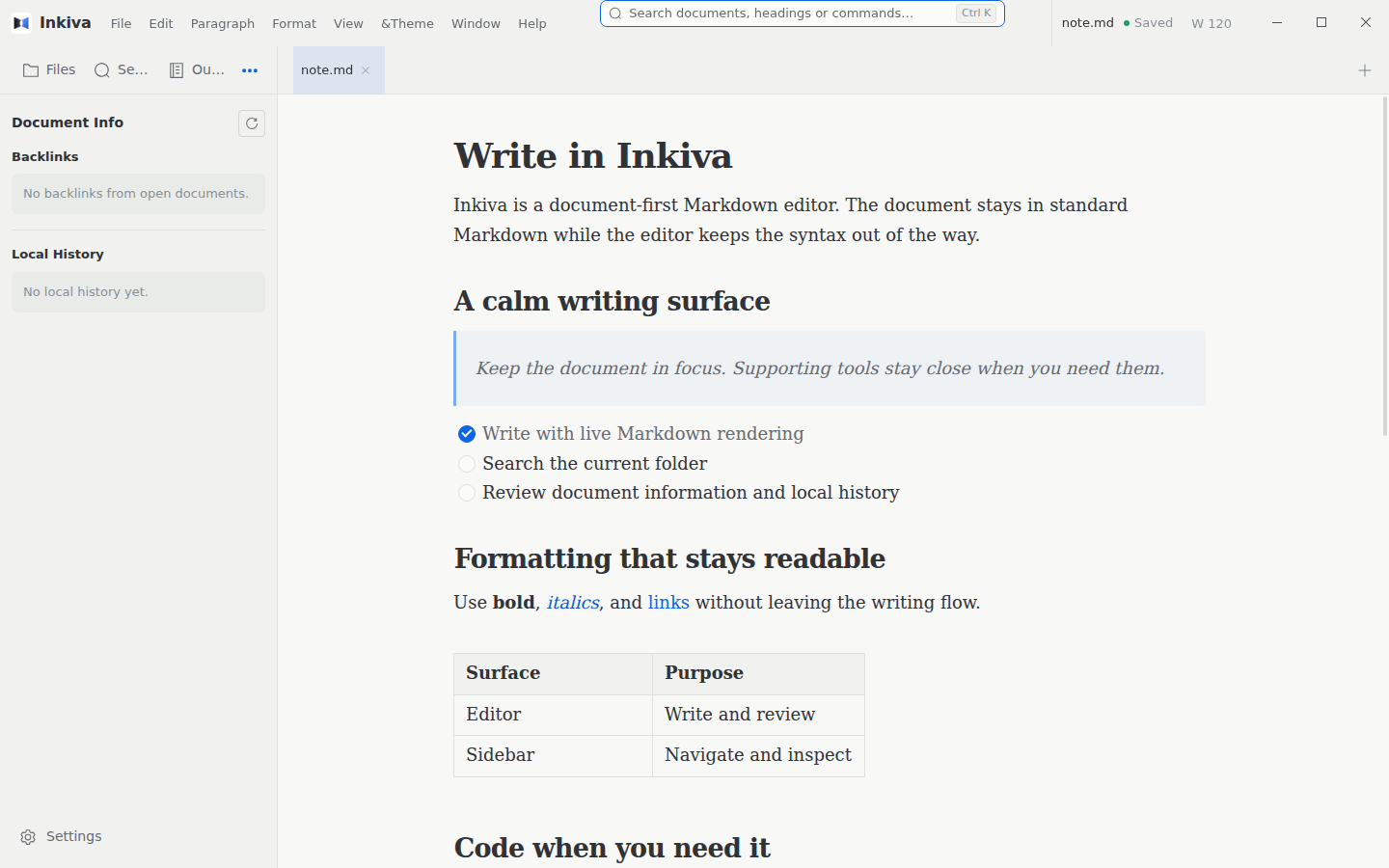The width and height of the screenshot is (1389, 868).
Task: Click the 'Keep the document in focus' blockquote
Action: pos(830,368)
